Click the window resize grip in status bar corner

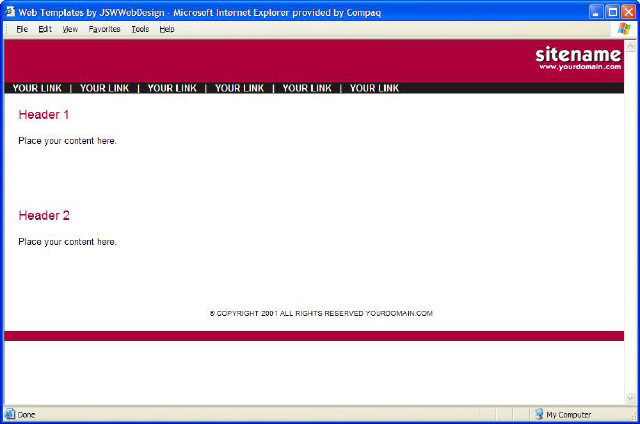click(632, 416)
